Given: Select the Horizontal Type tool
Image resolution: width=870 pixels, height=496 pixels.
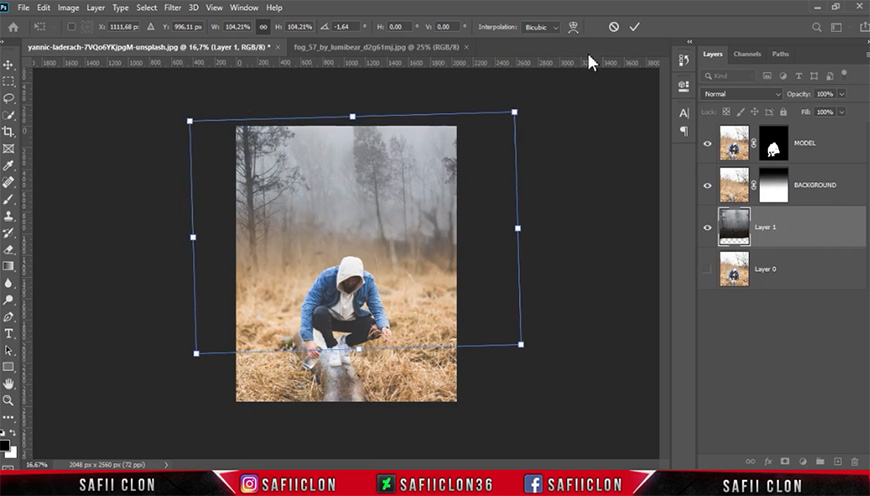Looking at the screenshot, I should pyautogui.click(x=8, y=333).
